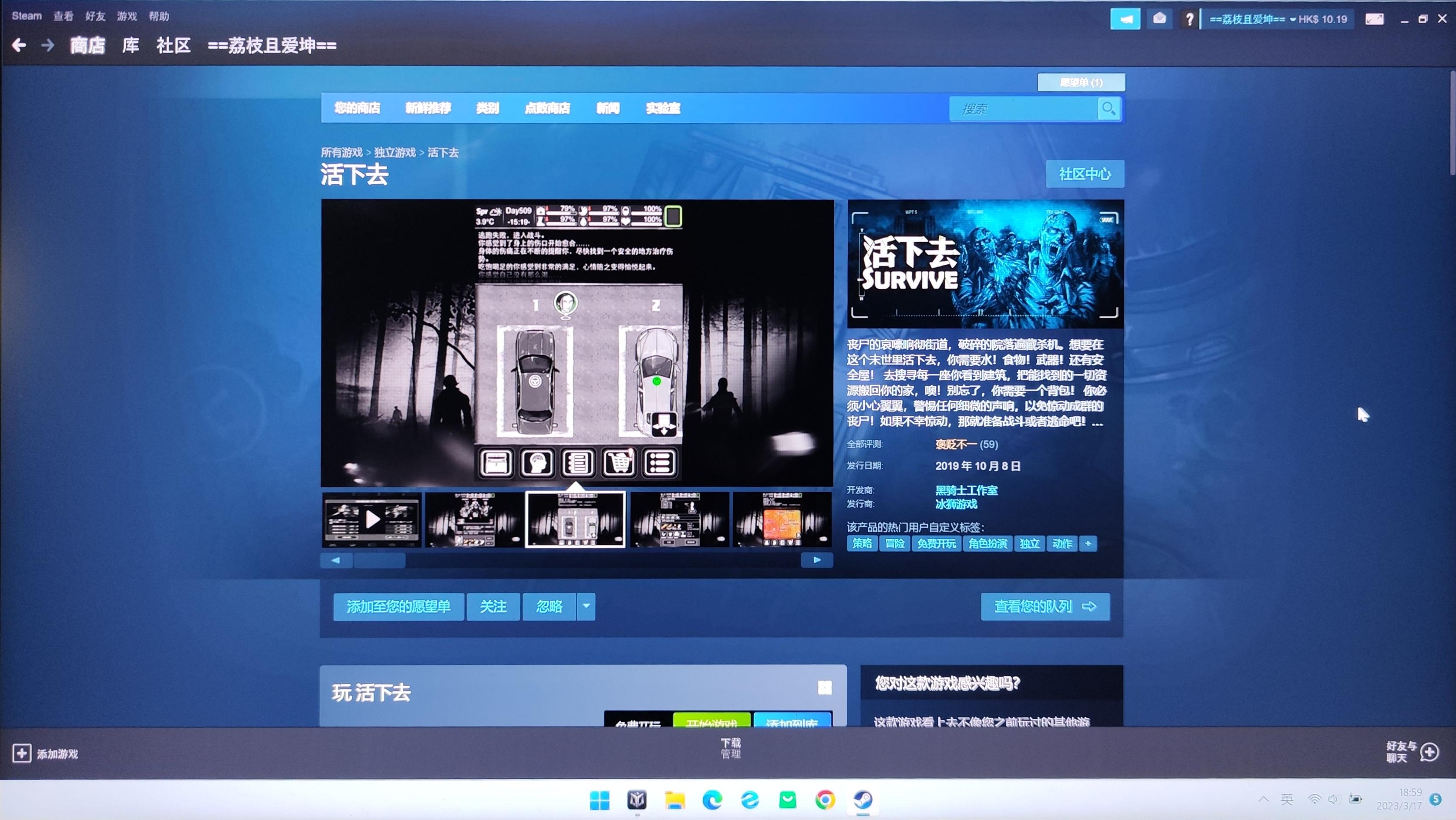
Task: Go back with the left arrow
Action: pos(19,45)
